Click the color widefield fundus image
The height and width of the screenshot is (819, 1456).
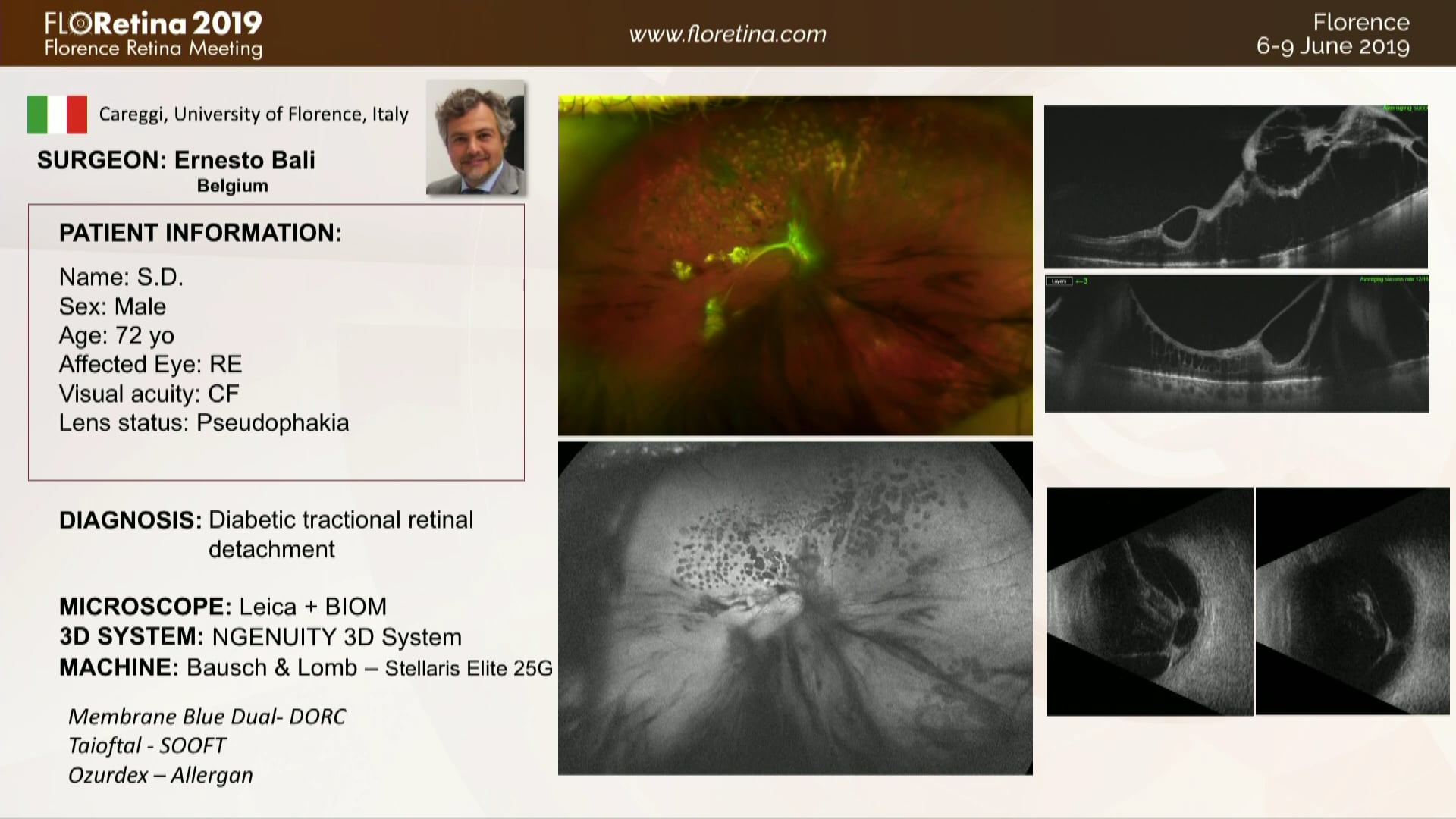(795, 265)
